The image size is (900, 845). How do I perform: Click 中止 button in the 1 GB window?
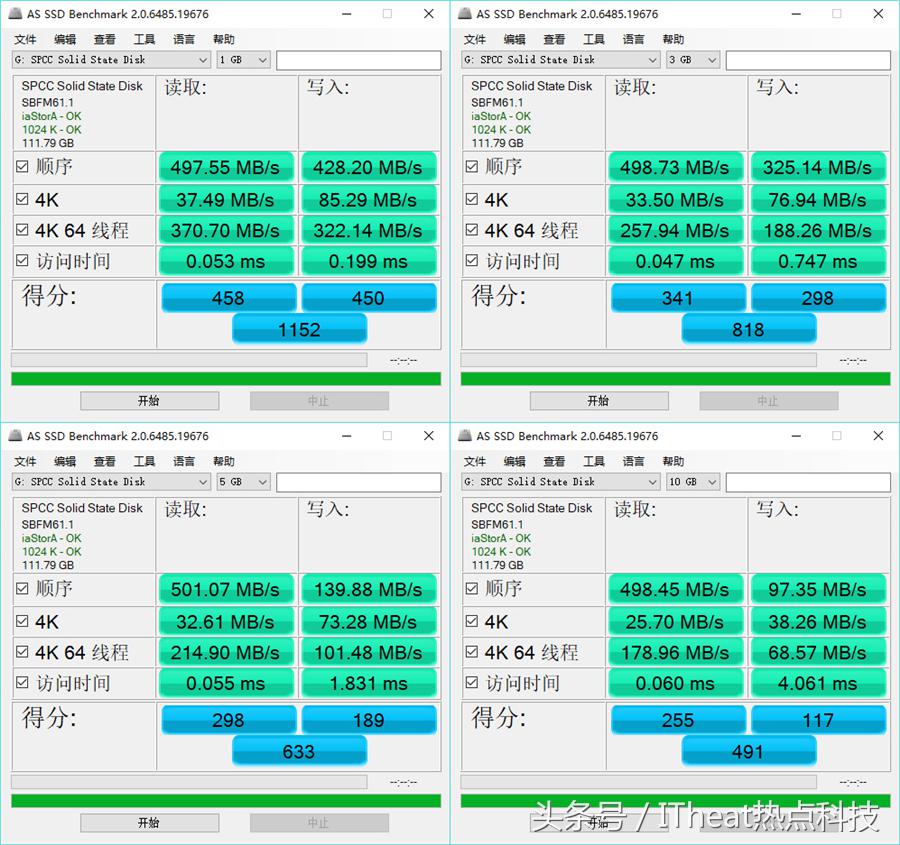point(319,401)
